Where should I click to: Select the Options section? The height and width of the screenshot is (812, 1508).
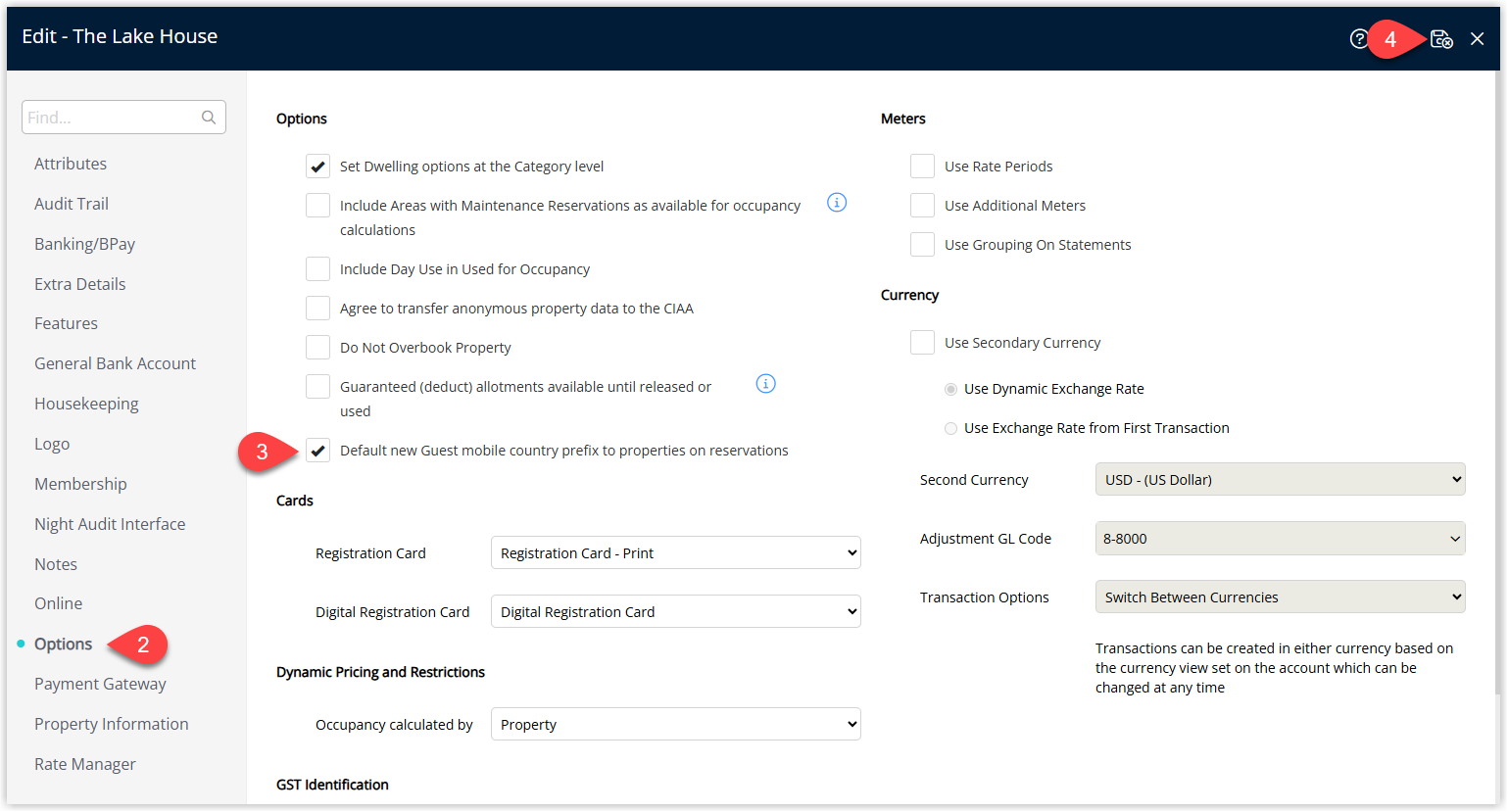click(63, 644)
